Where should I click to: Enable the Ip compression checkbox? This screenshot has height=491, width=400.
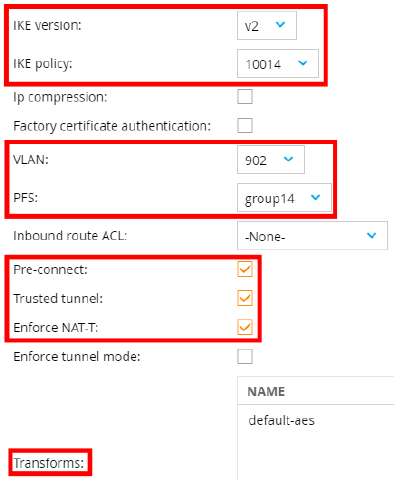245,97
